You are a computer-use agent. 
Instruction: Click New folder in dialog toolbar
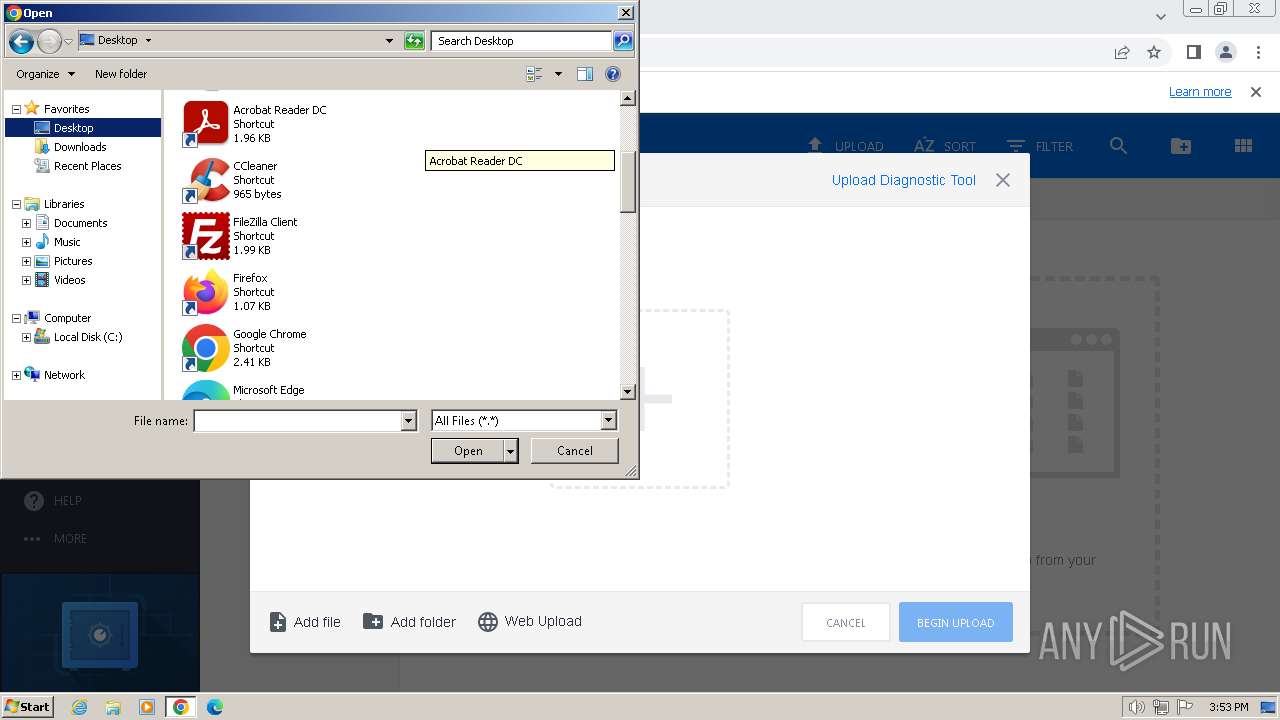121,74
